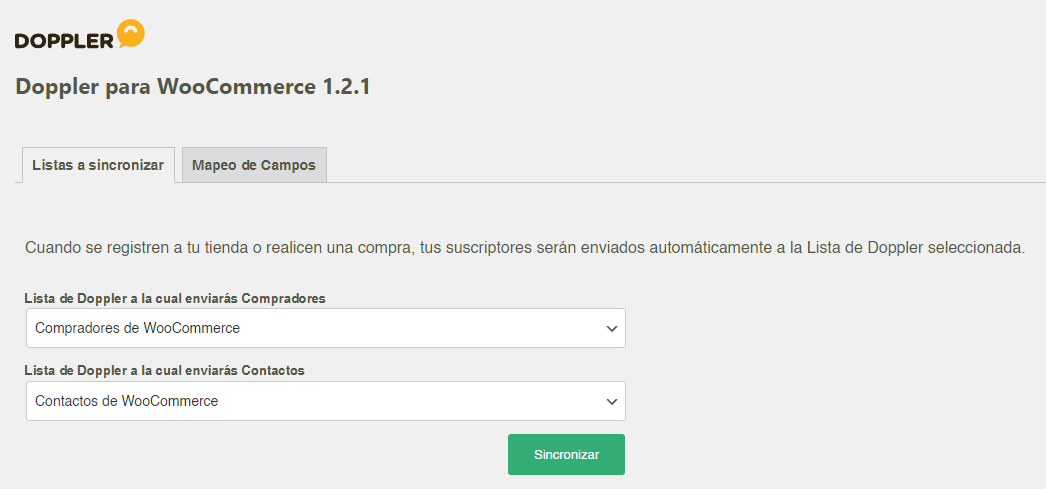Click the selected value Contactos de WooCommerce

[x=127, y=401]
